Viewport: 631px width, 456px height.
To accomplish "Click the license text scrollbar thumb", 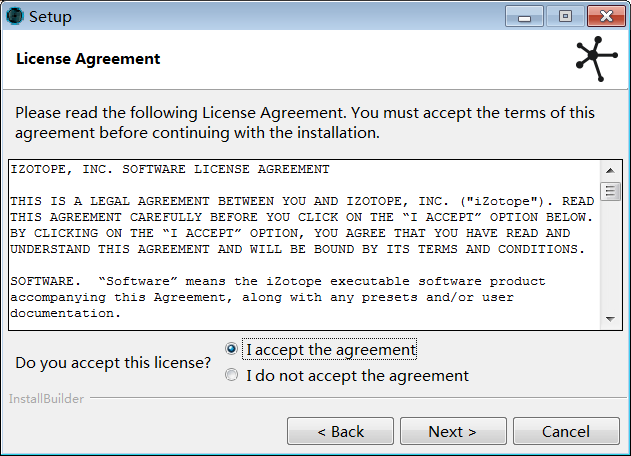I will pyautogui.click(x=610, y=190).
